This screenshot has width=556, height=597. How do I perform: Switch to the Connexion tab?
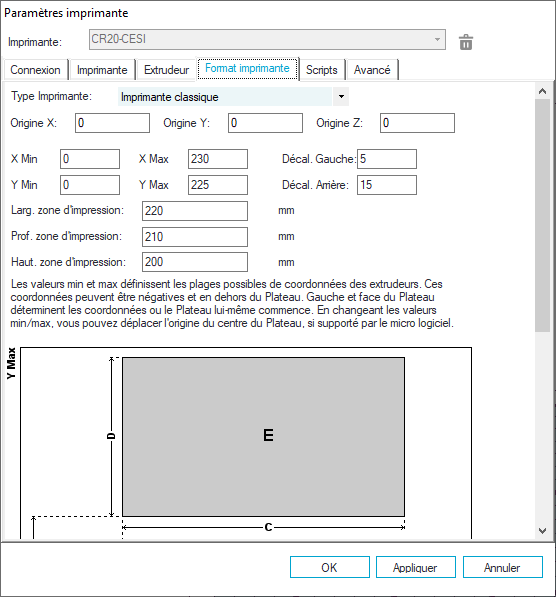pos(35,70)
